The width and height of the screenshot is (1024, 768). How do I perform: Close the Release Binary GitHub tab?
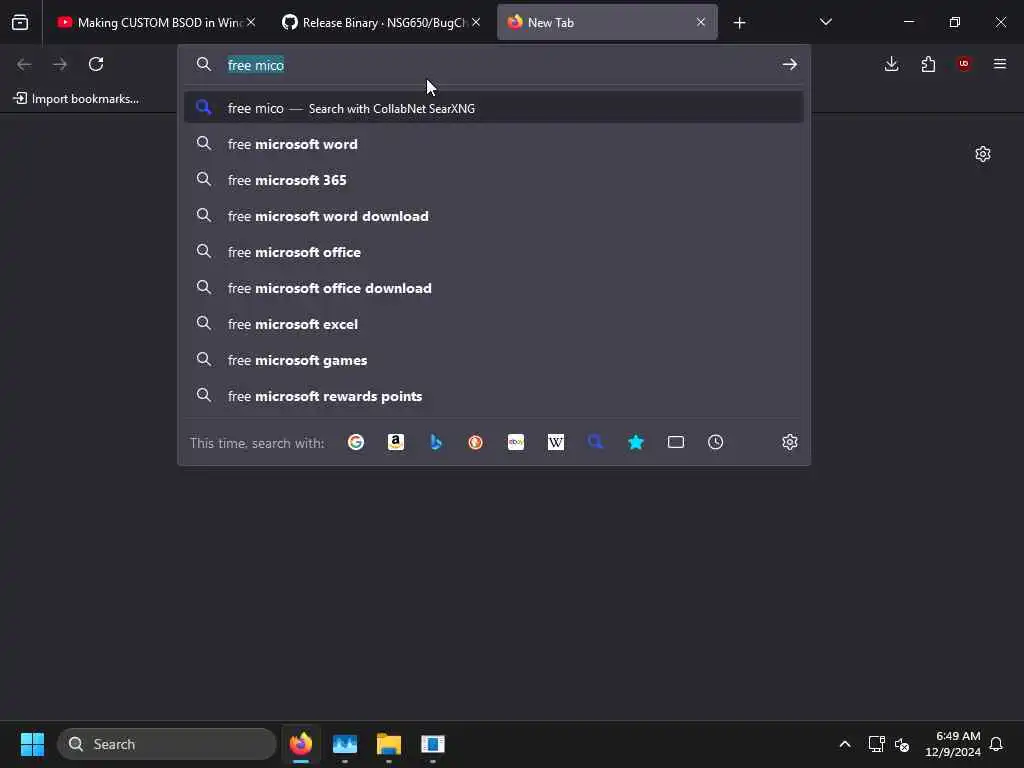pyautogui.click(x=476, y=22)
